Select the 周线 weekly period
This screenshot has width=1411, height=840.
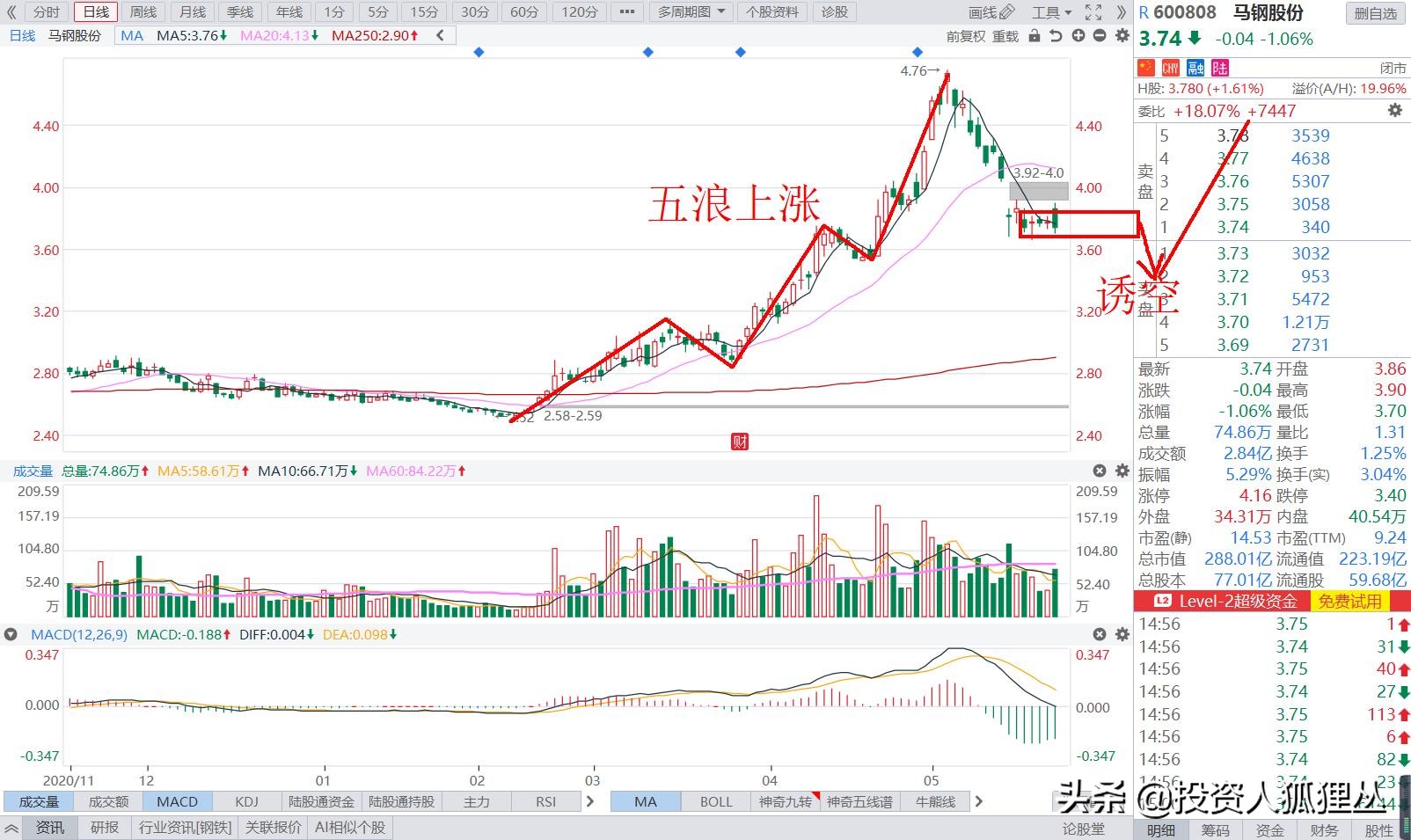[143, 12]
